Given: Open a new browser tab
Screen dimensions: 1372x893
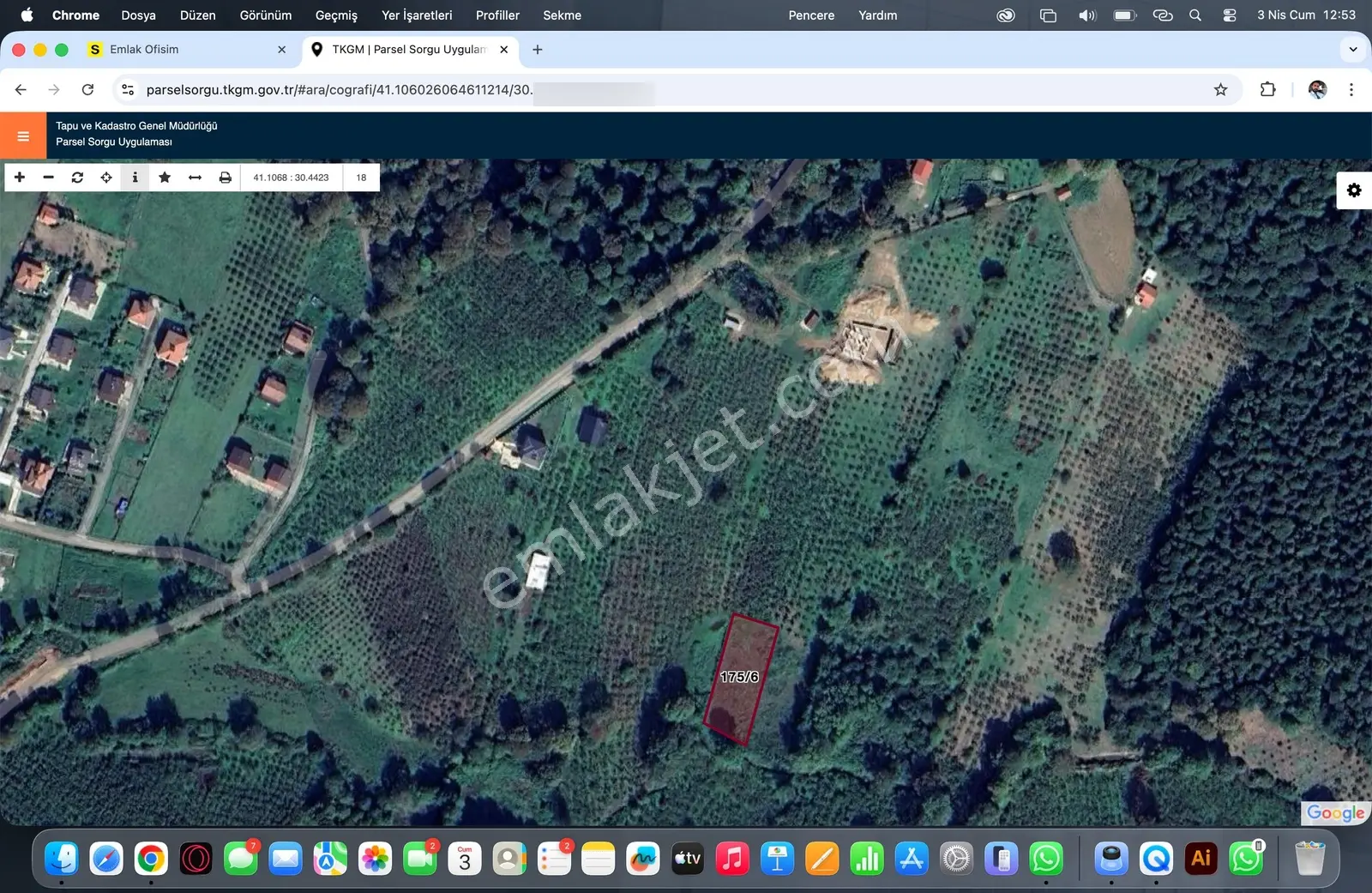Looking at the screenshot, I should 538,50.
